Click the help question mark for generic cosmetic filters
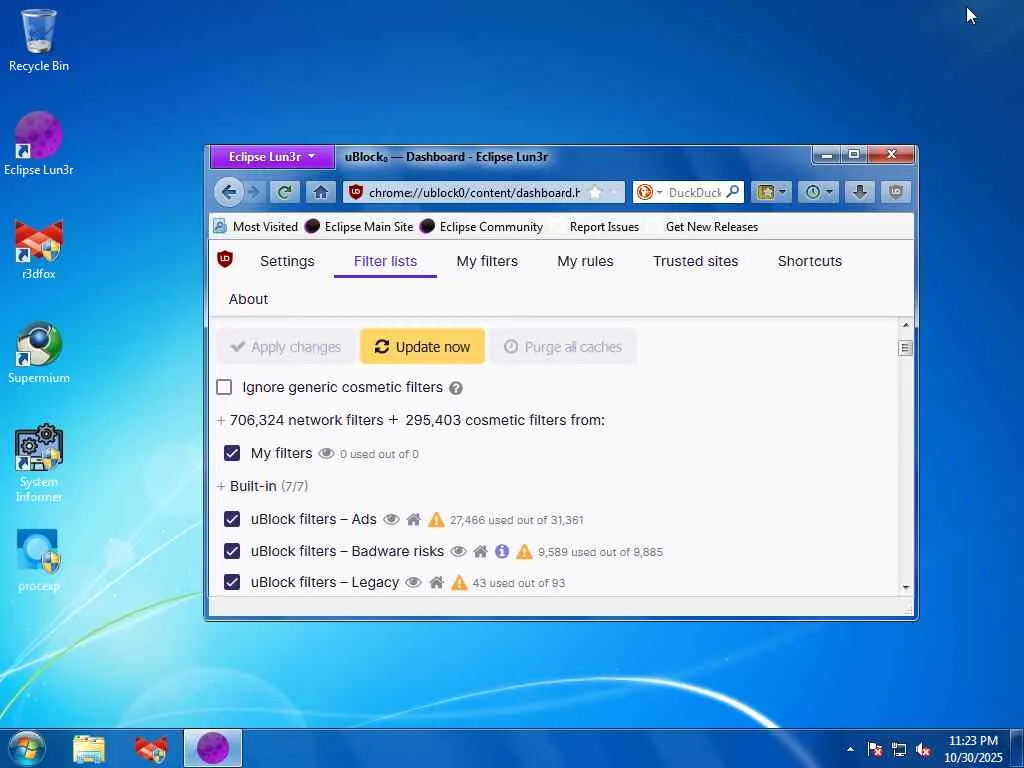The height and width of the screenshot is (768, 1024). tap(456, 388)
